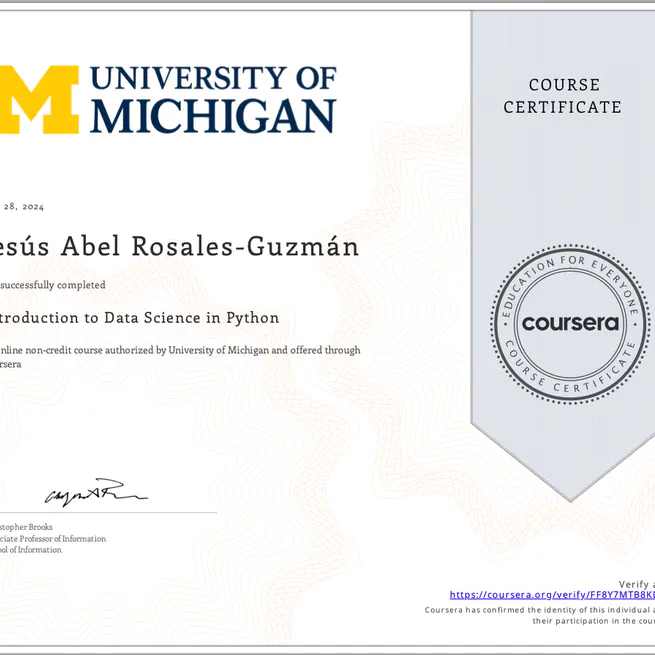
Task: Click the date text '28, 2024'
Action: click(24, 207)
